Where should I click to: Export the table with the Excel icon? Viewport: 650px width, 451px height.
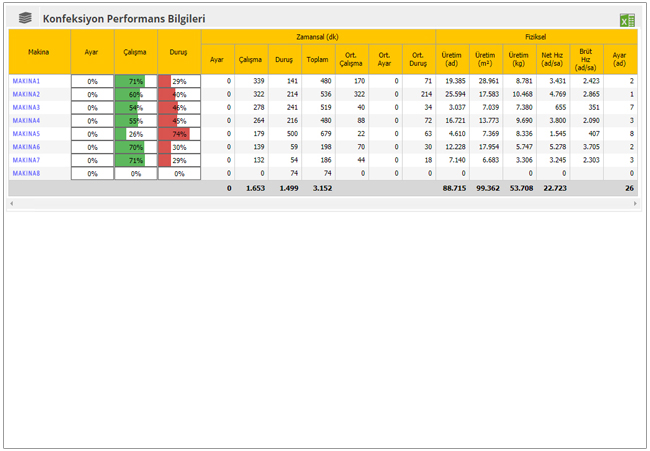point(627,19)
